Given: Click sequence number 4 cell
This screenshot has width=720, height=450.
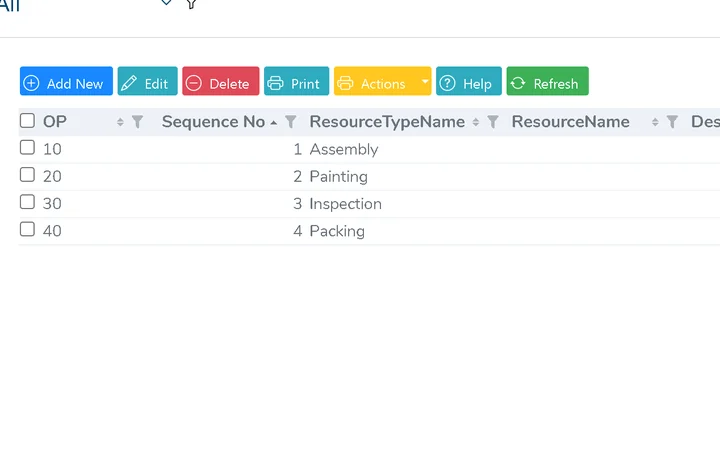Looking at the screenshot, I should pyautogui.click(x=298, y=231).
